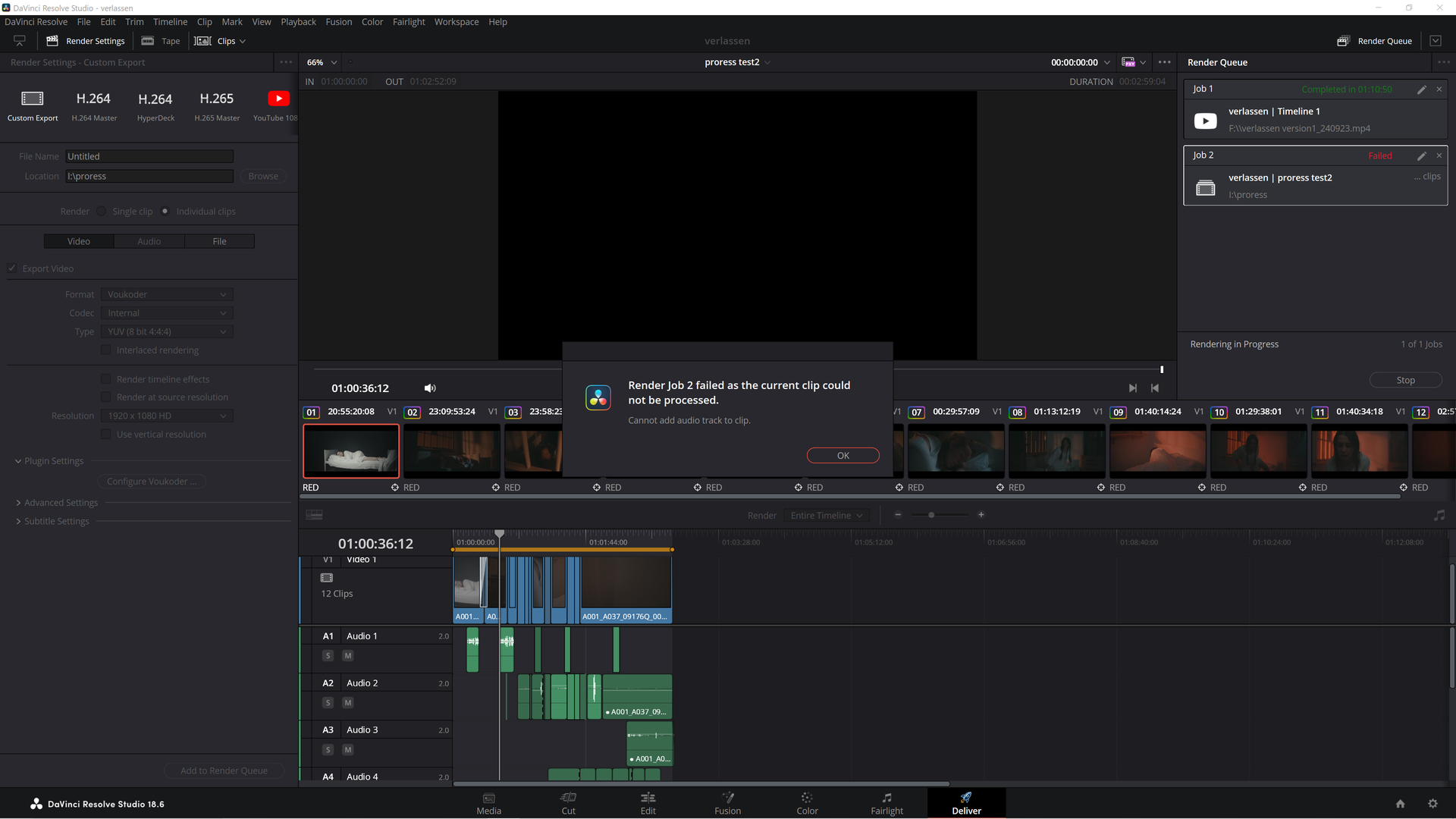Expand Subtitle Settings section
Screen dimensions: 1456x819
(52, 521)
